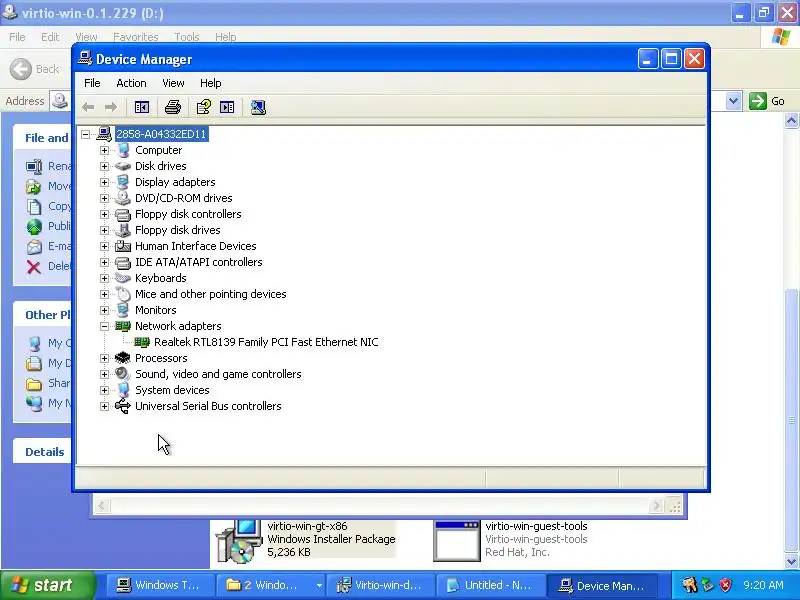Switch to Windows Task Manager taskbar button
Image resolution: width=800 pixels, height=600 pixels.
pyautogui.click(x=159, y=585)
